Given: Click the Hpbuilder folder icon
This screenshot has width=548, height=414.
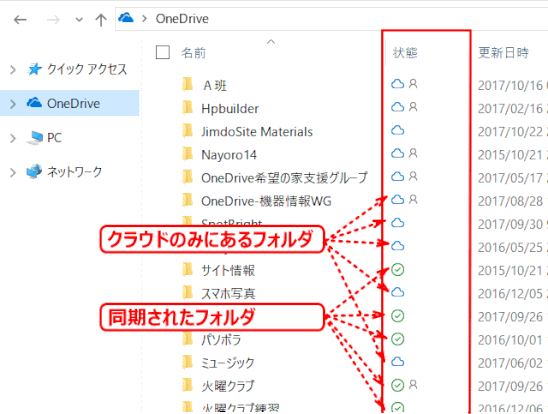Looking at the screenshot, I should [188, 108].
